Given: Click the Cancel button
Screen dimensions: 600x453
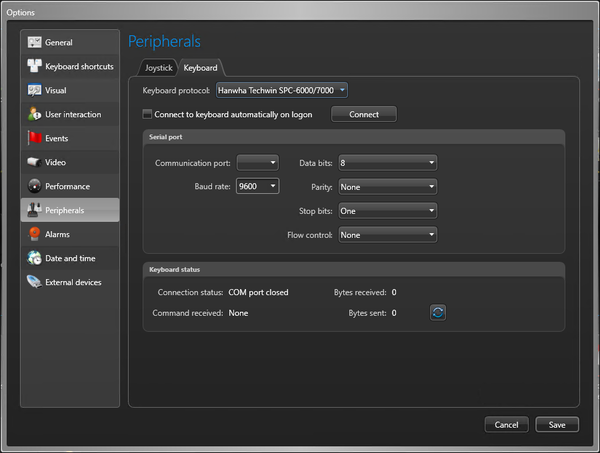Looking at the screenshot, I should 506,425.
